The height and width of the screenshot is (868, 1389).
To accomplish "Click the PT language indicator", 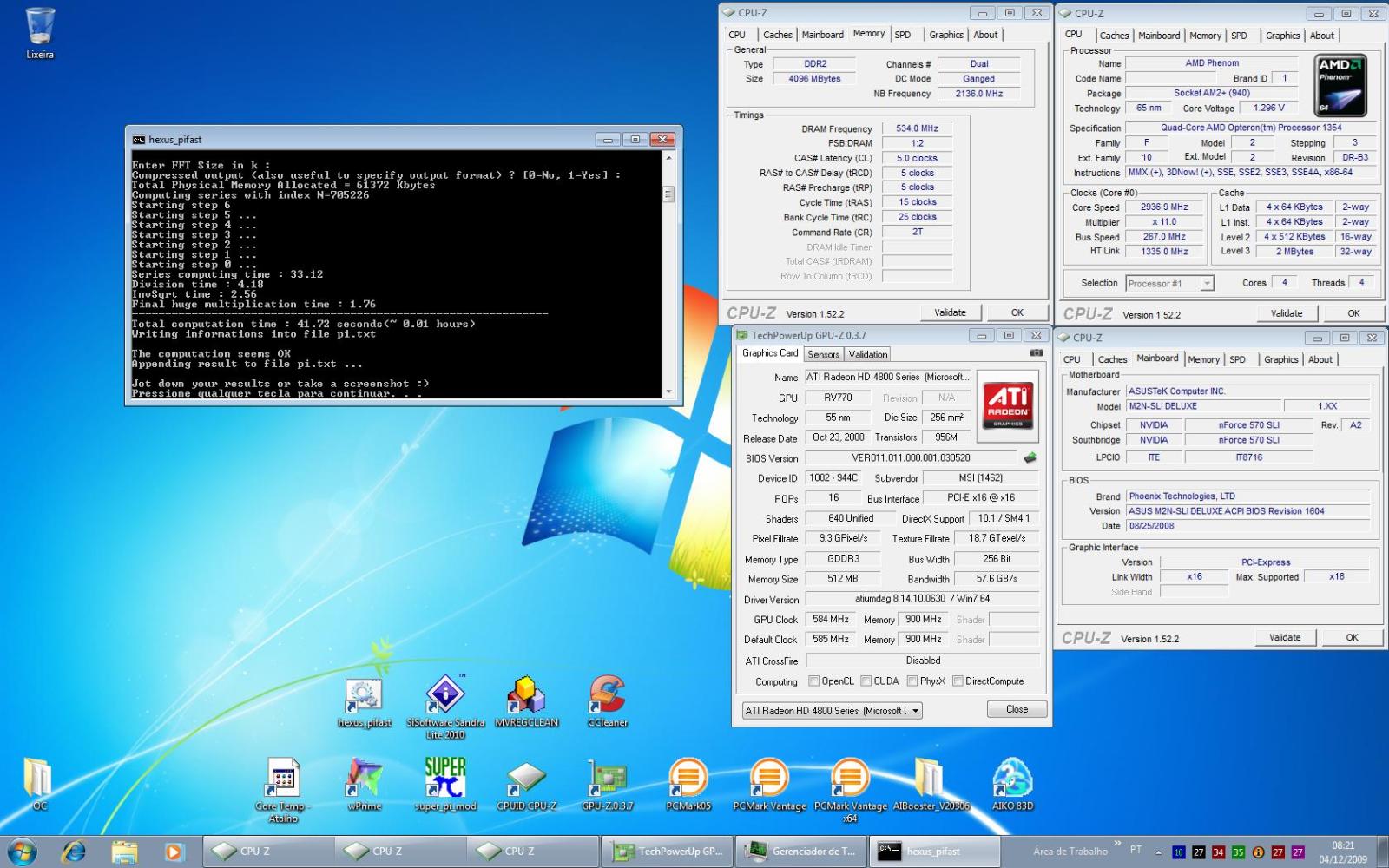I will [x=1136, y=850].
